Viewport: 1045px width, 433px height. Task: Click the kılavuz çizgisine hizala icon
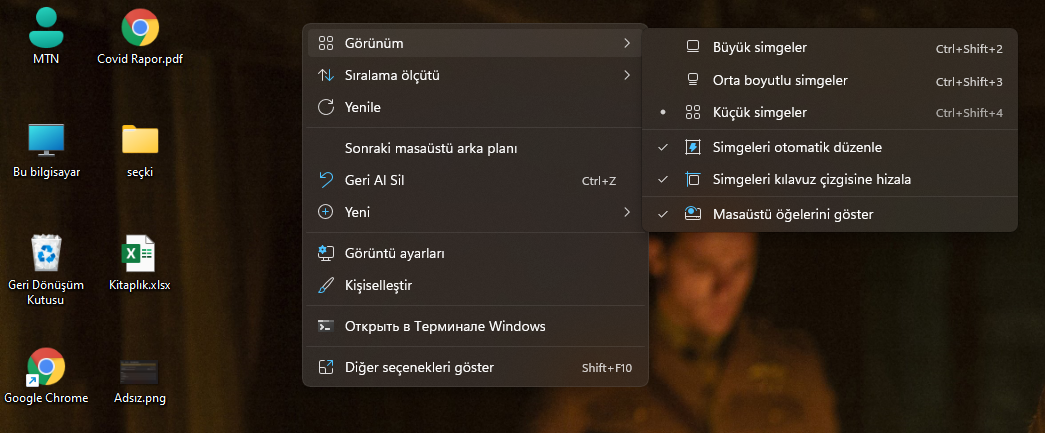[693, 179]
